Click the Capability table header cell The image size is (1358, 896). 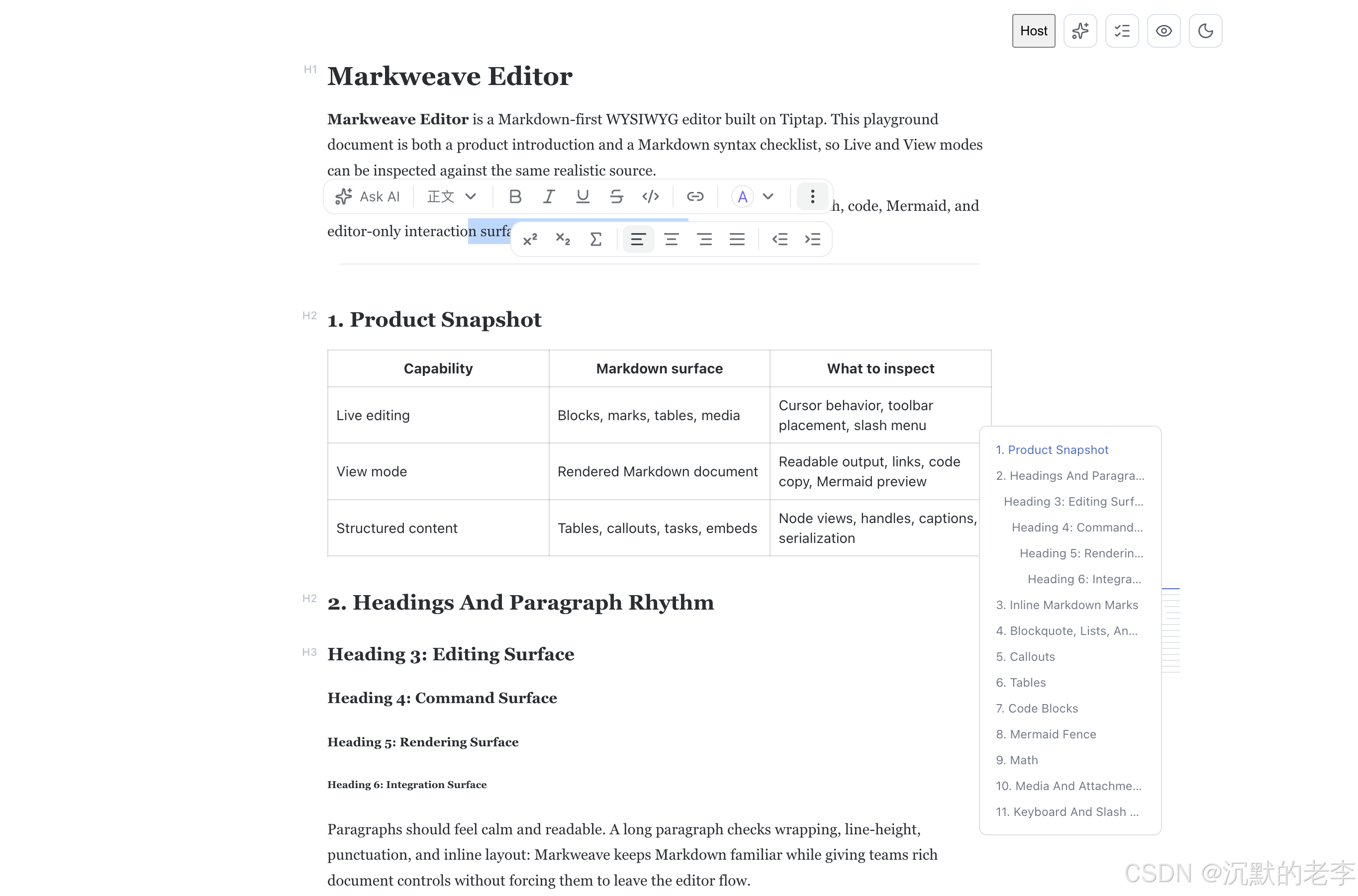(438, 368)
